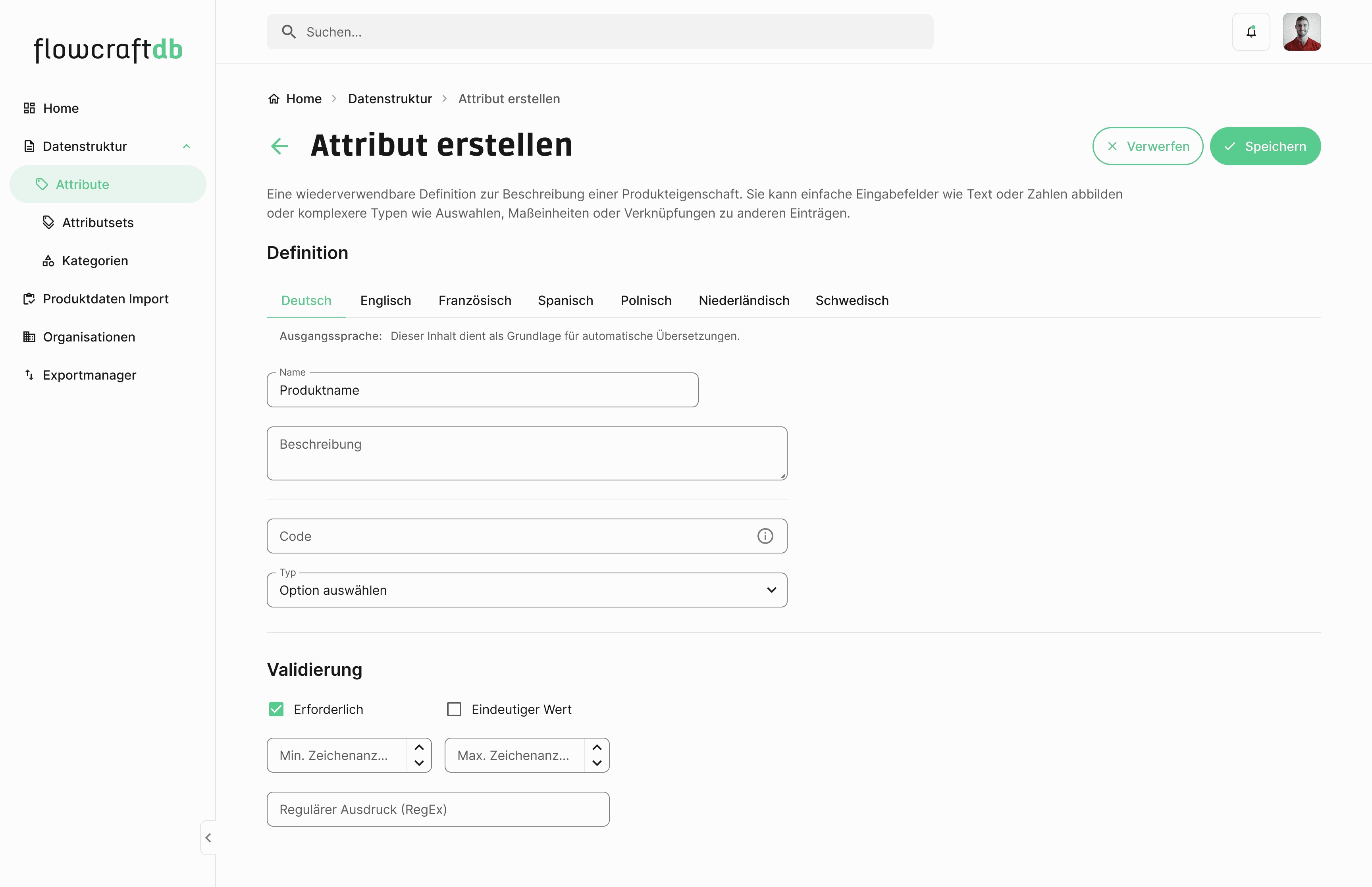The width and height of the screenshot is (1372, 887).
Task: Open Kategorien in the sidebar
Action: 95,261
